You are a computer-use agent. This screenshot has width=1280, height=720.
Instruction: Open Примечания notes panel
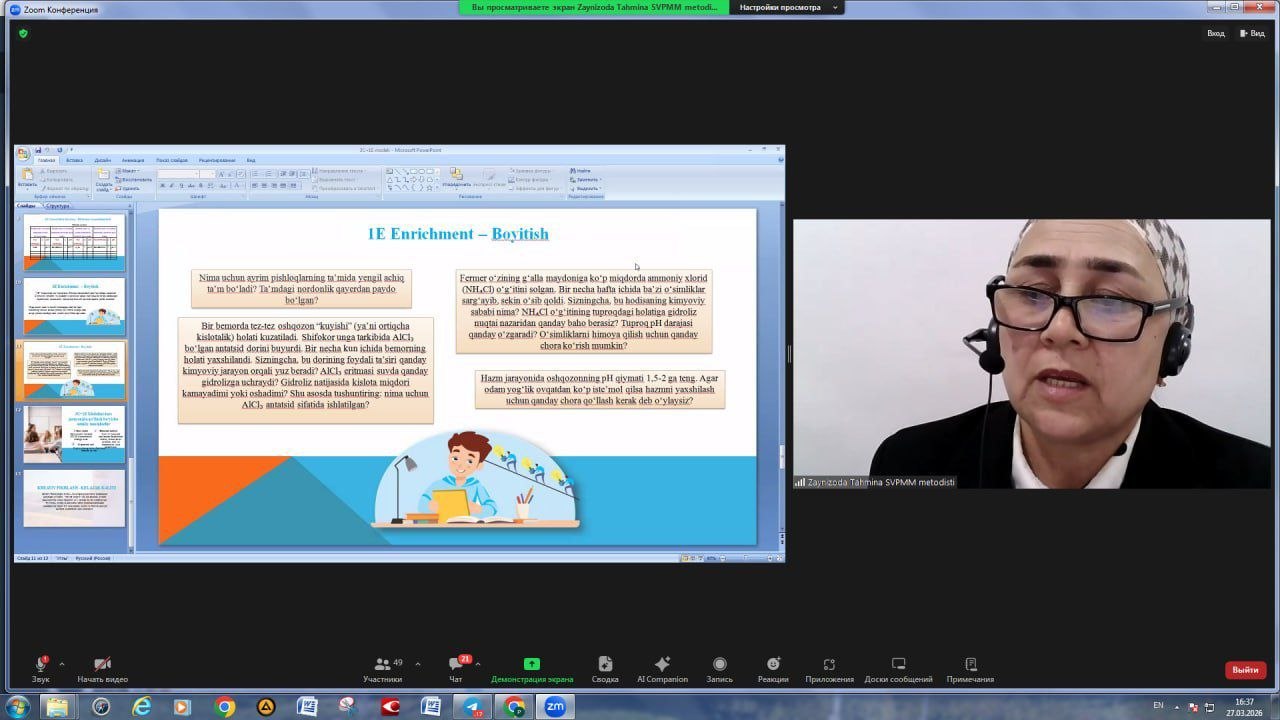970,668
